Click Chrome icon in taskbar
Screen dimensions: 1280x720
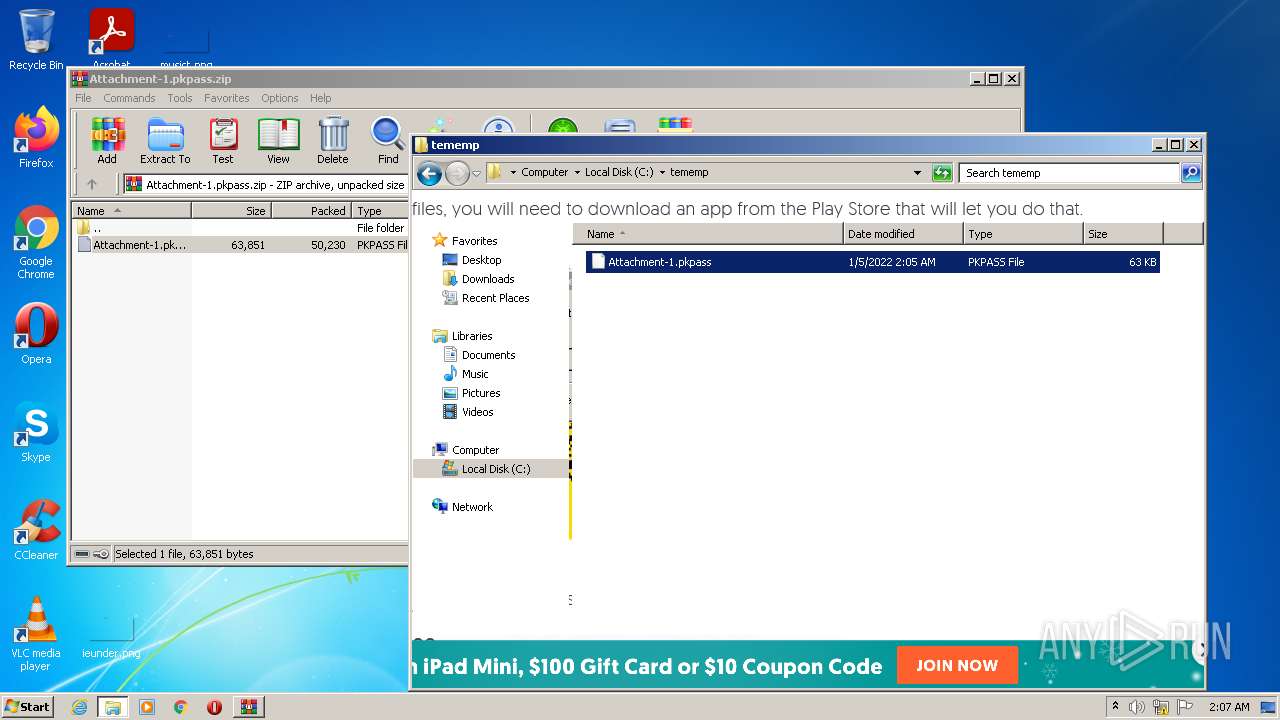coord(181,707)
